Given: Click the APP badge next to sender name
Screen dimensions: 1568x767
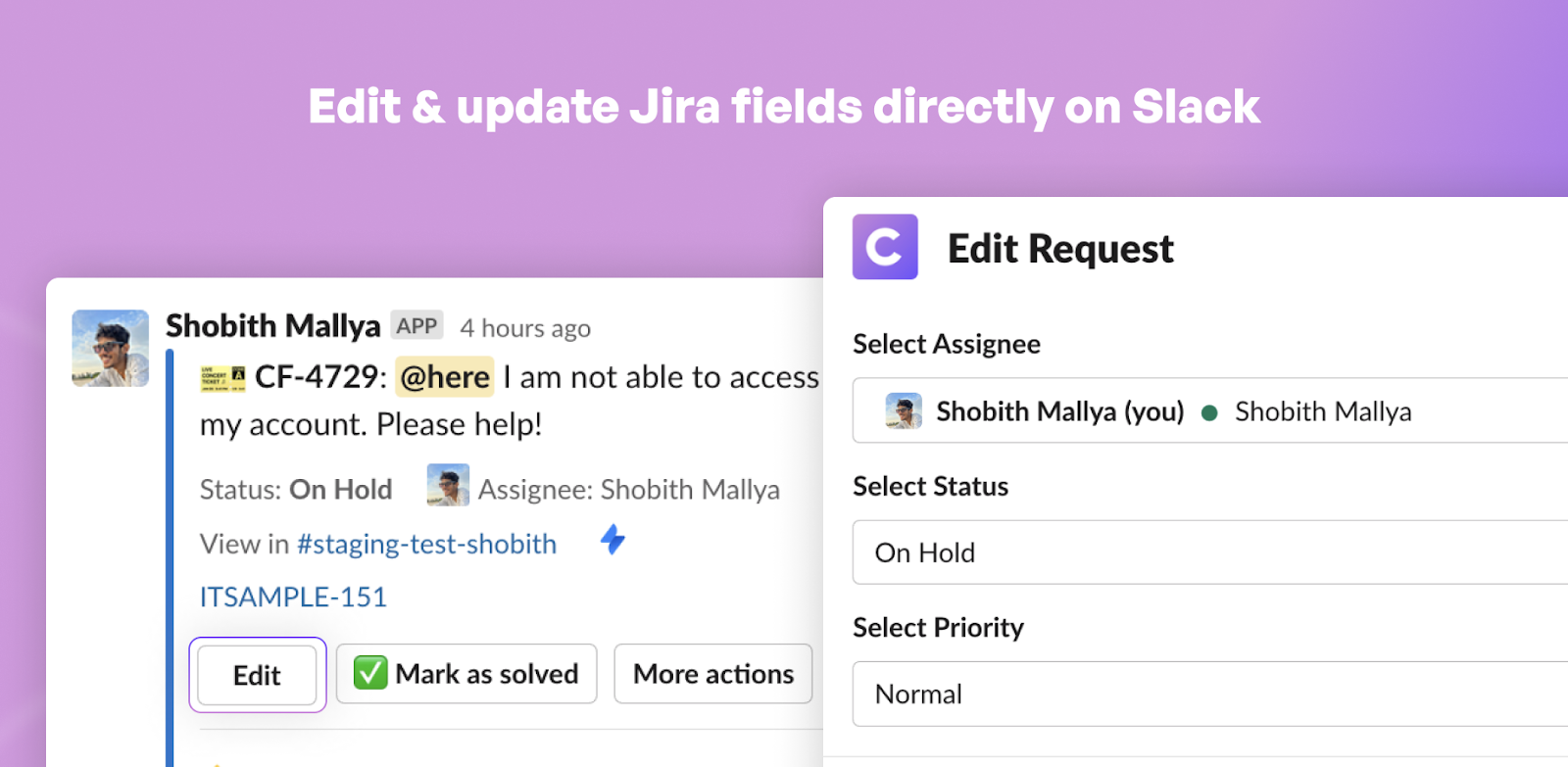Looking at the screenshot, I should [x=416, y=325].
